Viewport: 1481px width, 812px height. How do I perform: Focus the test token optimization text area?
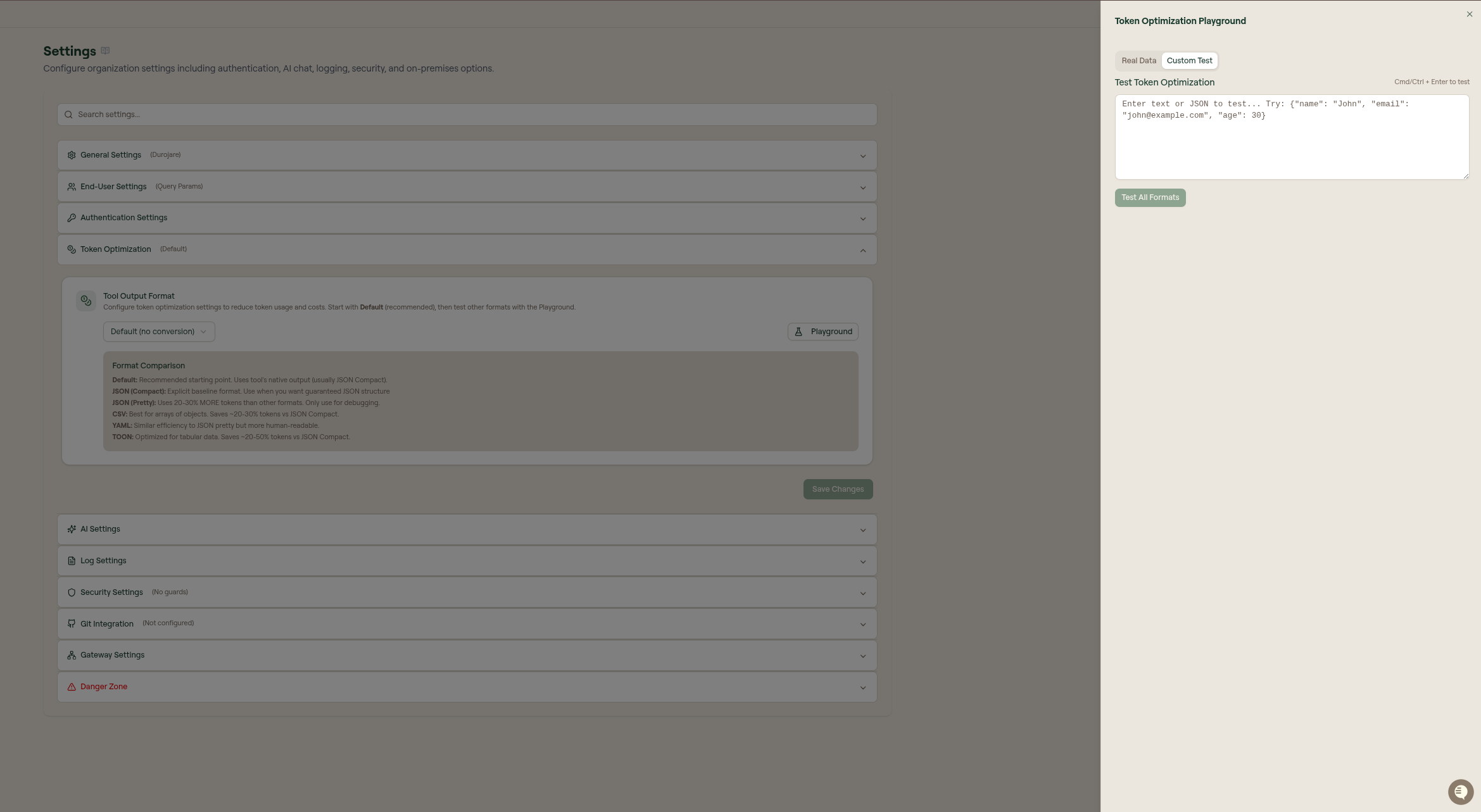[x=1292, y=137]
